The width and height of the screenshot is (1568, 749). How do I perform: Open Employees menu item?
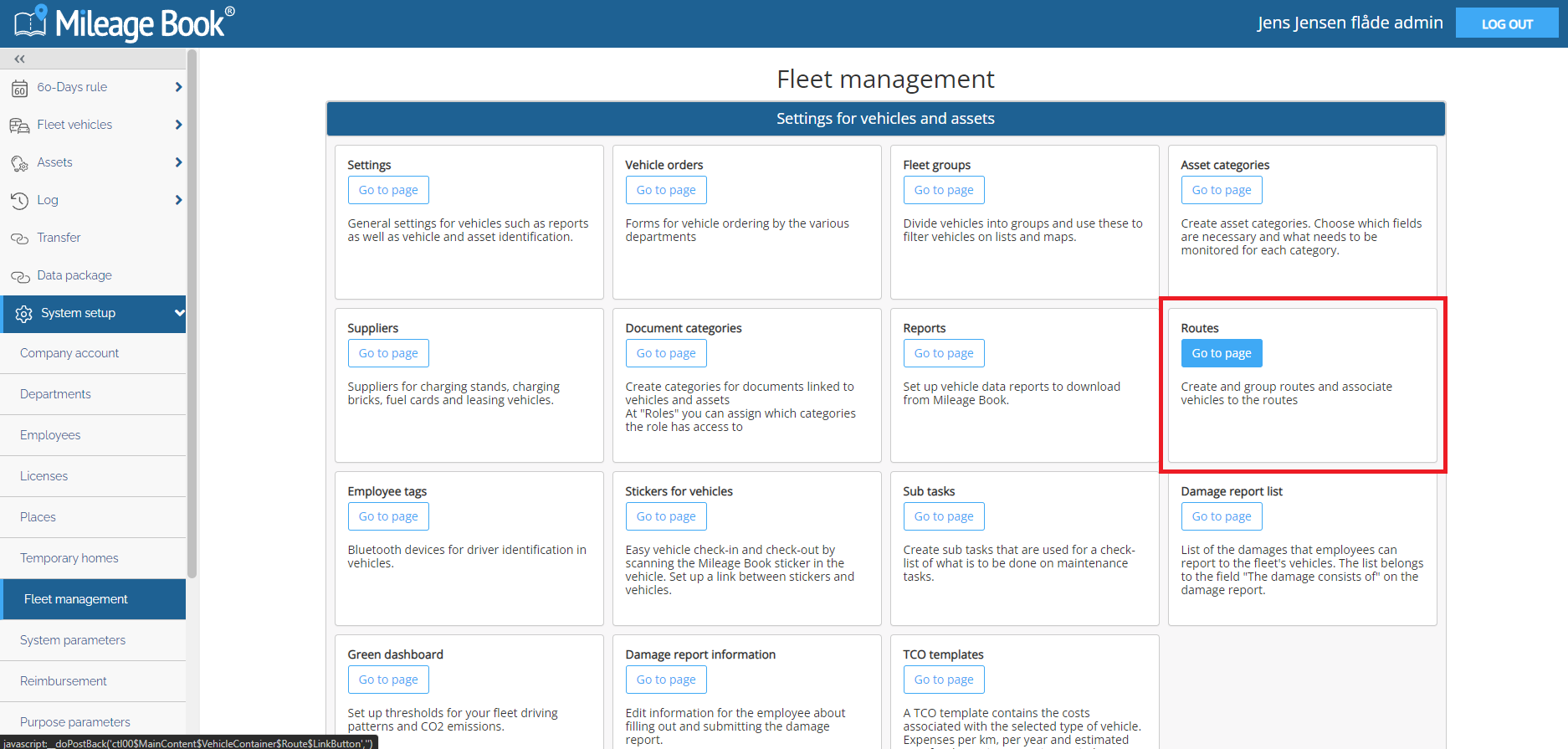click(x=93, y=435)
